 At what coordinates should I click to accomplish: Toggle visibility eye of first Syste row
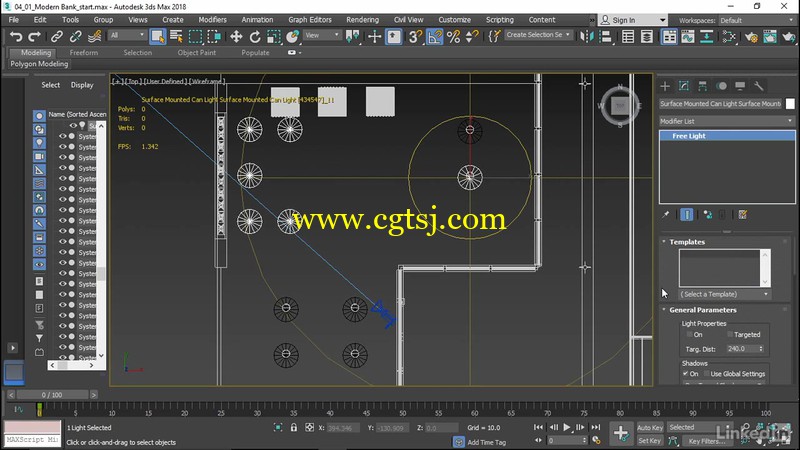63,136
